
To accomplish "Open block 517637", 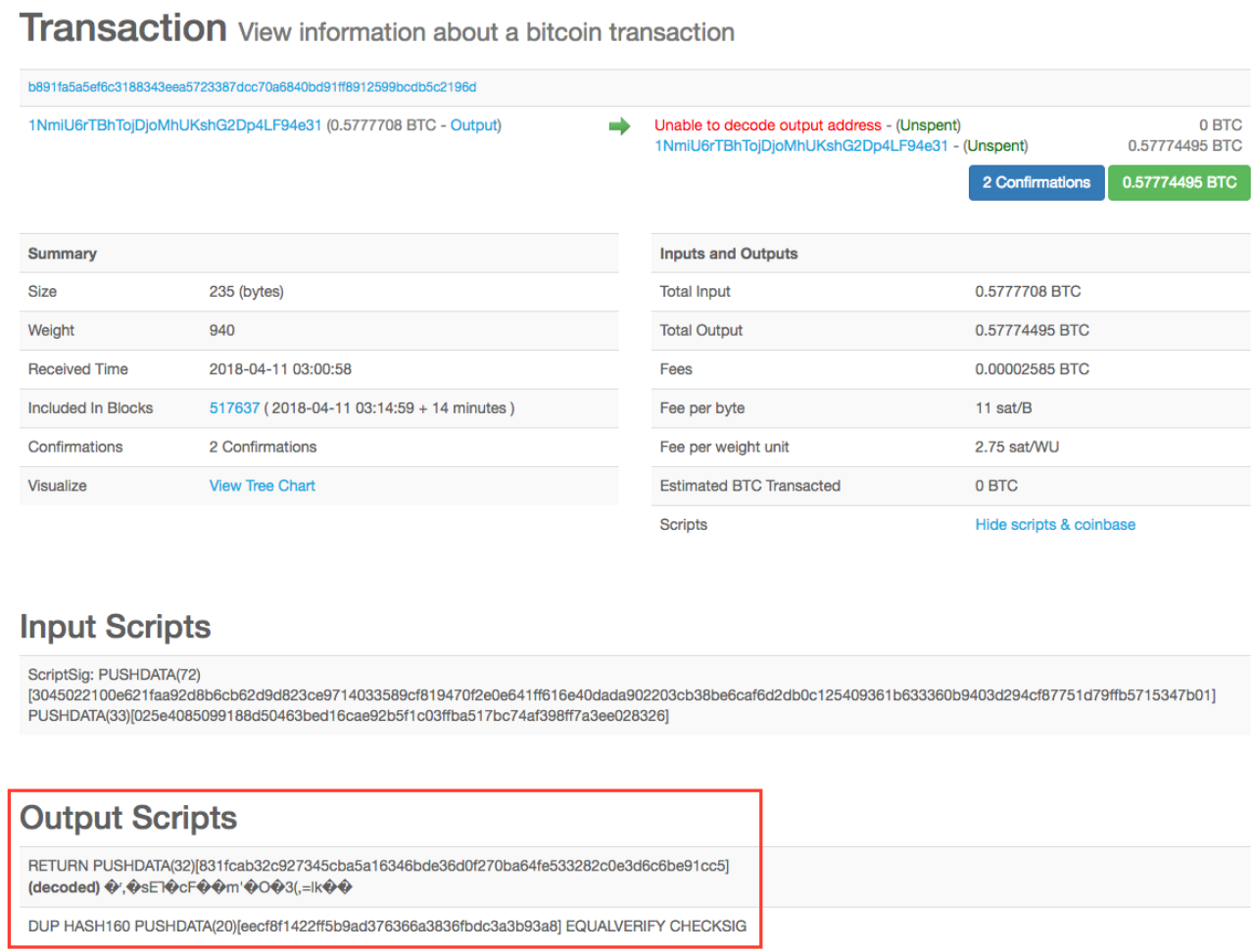I will (234, 408).
